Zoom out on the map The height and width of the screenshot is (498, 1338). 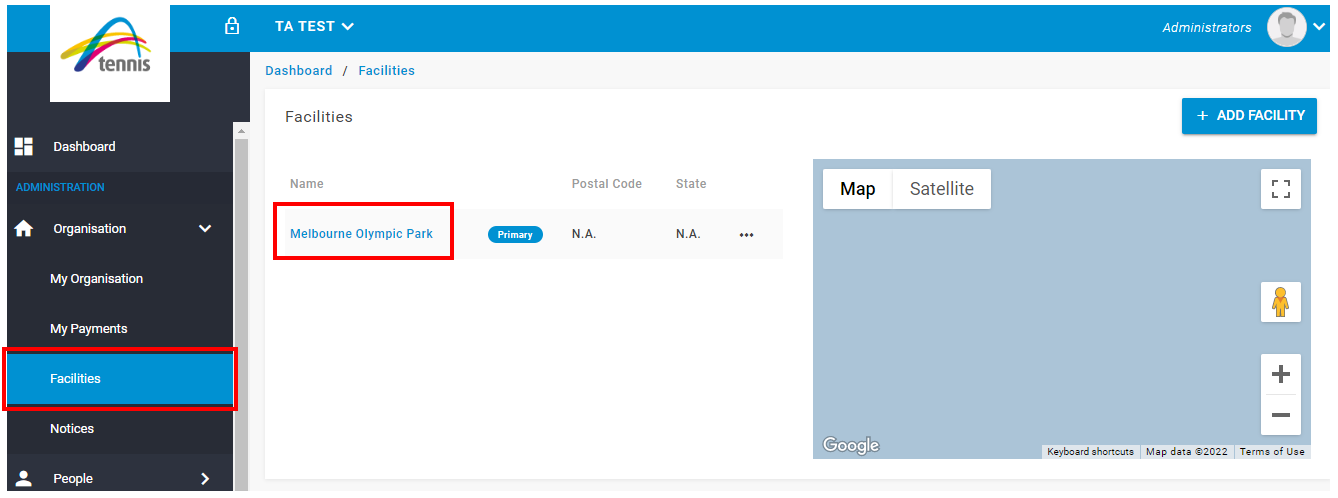coord(1280,415)
